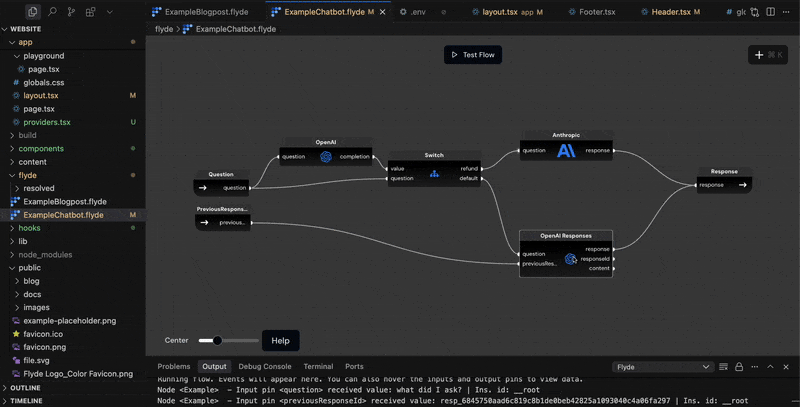This screenshot has height=407, width=800.
Task: Click the Test Flow button
Action: [473, 55]
